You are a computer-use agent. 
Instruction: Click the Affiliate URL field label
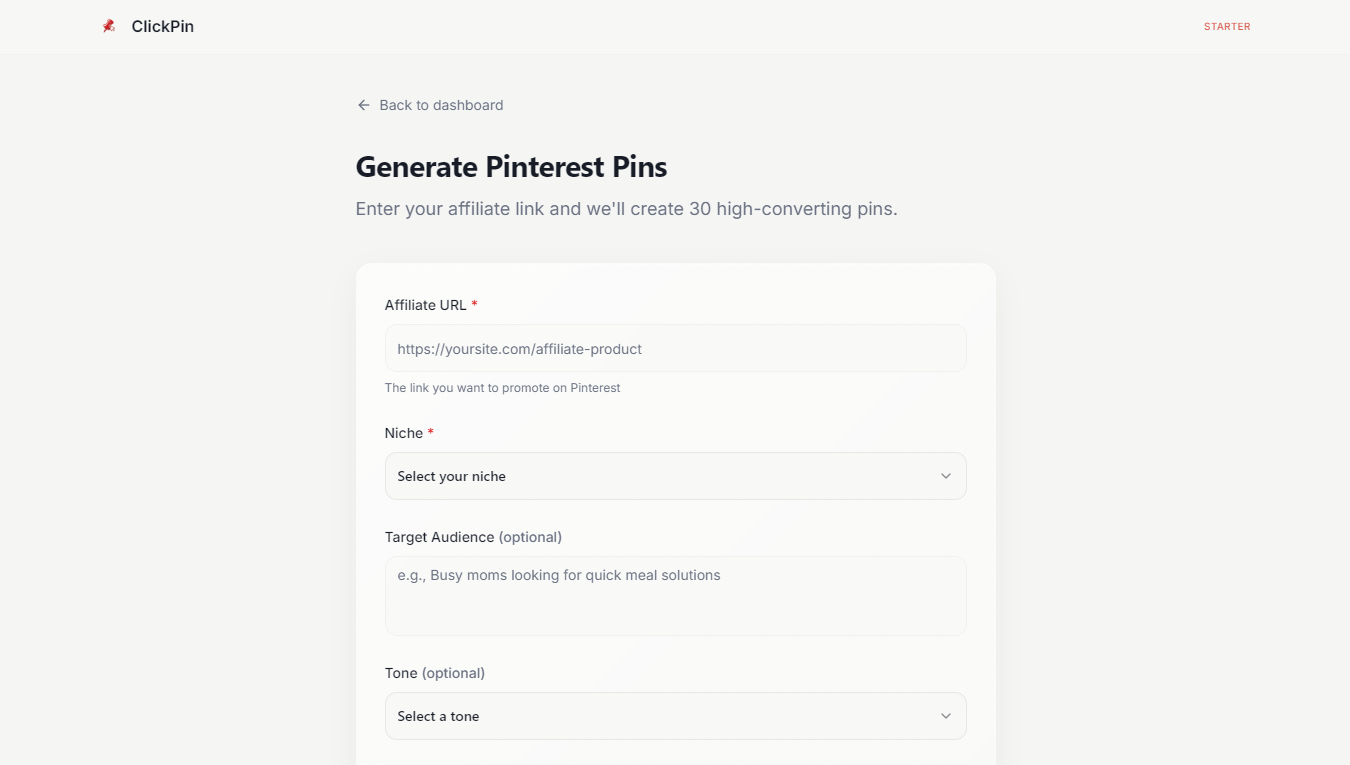425,305
